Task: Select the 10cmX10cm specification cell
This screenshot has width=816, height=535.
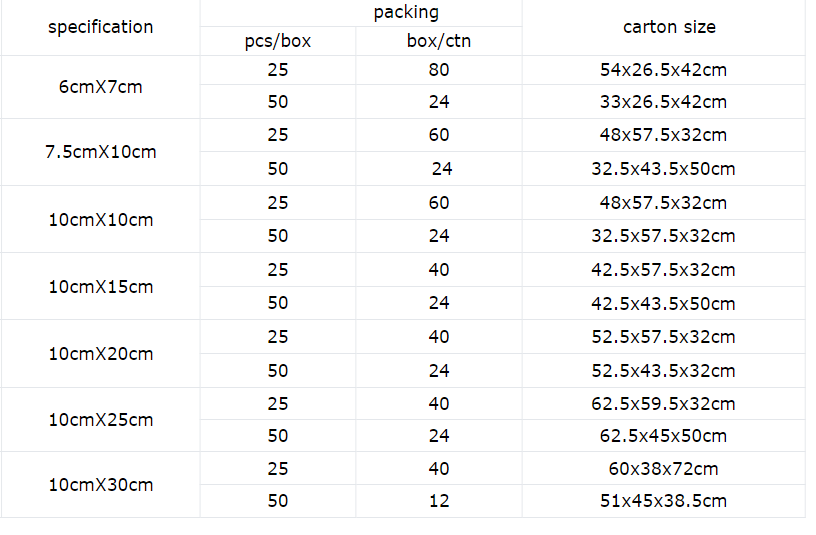Action: pos(101,220)
